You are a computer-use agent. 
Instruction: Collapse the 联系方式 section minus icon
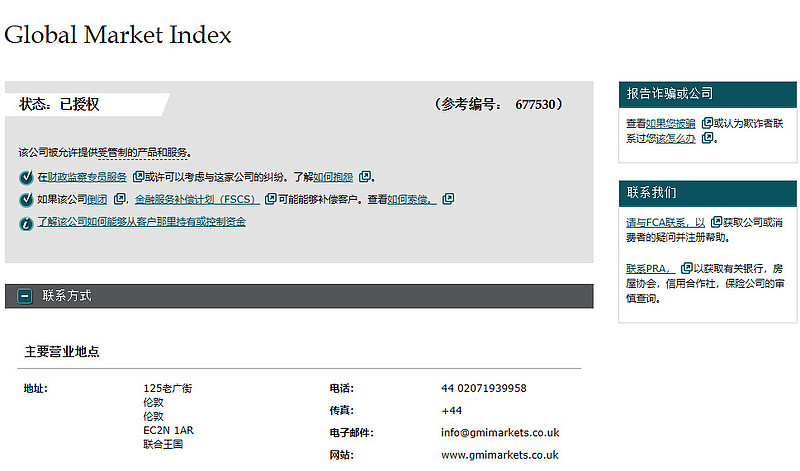point(24,296)
